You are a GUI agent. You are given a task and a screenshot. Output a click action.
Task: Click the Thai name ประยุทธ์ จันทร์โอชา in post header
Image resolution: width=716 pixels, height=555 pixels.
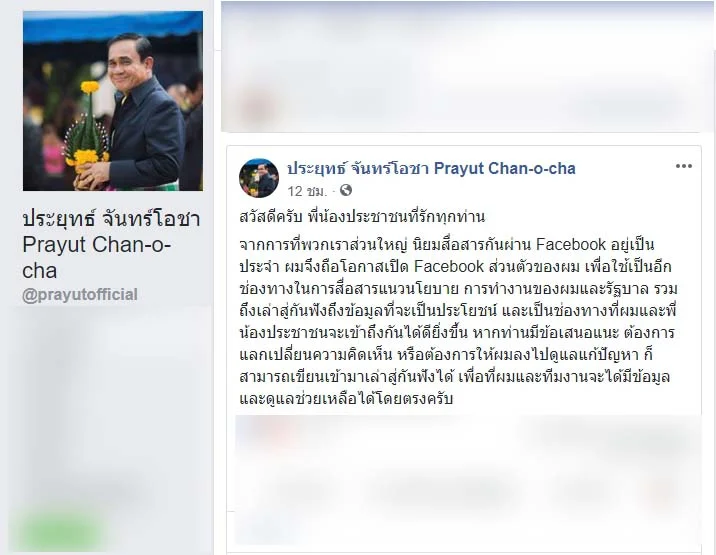[x=358, y=169]
